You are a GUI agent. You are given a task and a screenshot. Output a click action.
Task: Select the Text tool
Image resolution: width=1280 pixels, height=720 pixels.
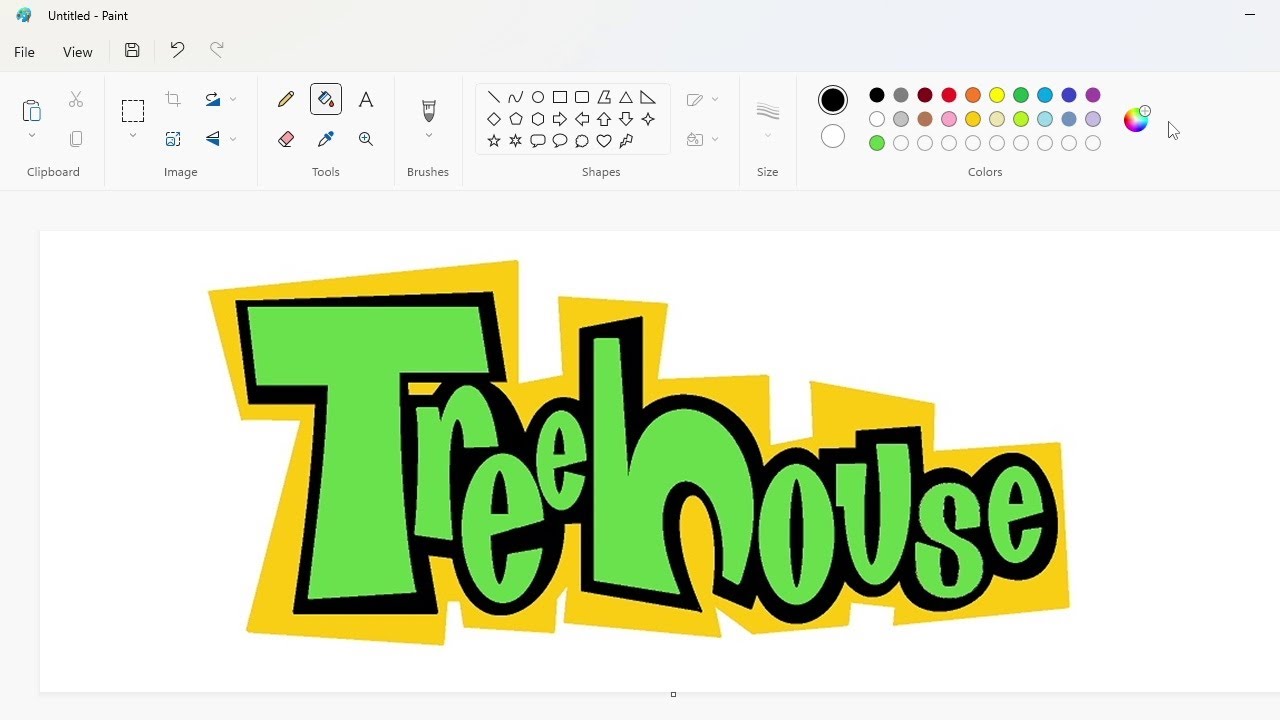pos(366,99)
